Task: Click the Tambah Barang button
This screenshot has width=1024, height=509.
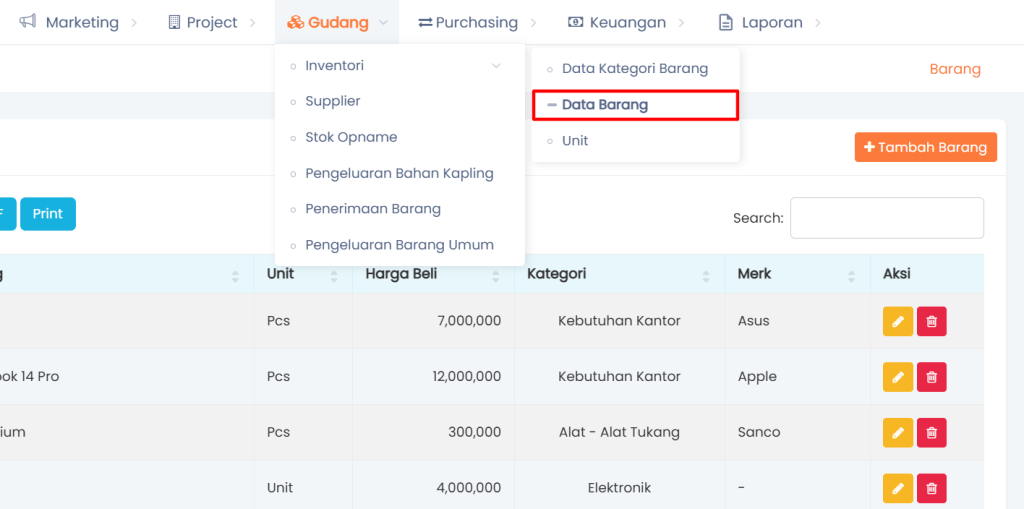Action: tap(925, 147)
